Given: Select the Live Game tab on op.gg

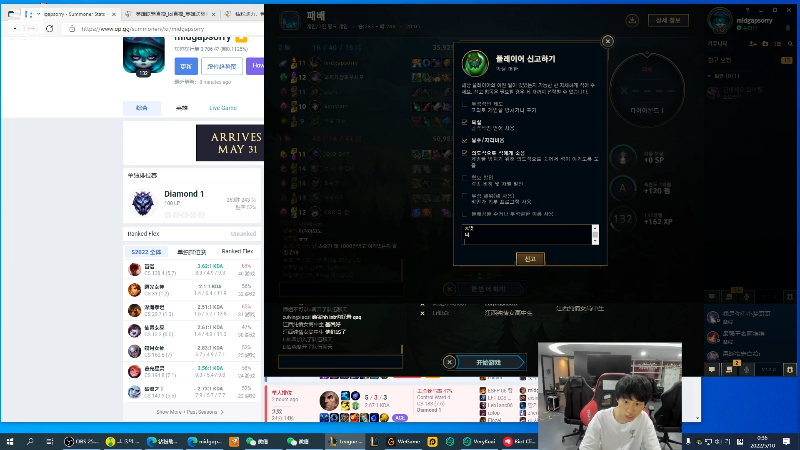Looking at the screenshot, I should pos(223,108).
